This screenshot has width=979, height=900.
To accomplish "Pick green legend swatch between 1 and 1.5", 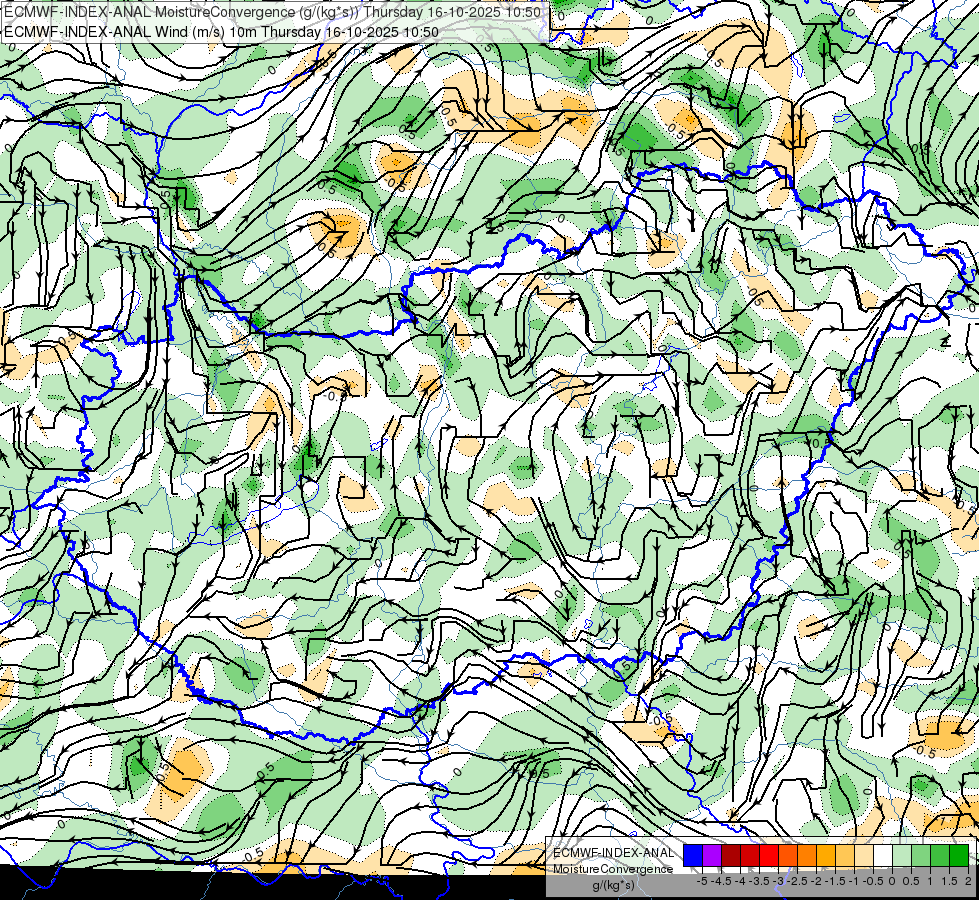I will [940, 856].
